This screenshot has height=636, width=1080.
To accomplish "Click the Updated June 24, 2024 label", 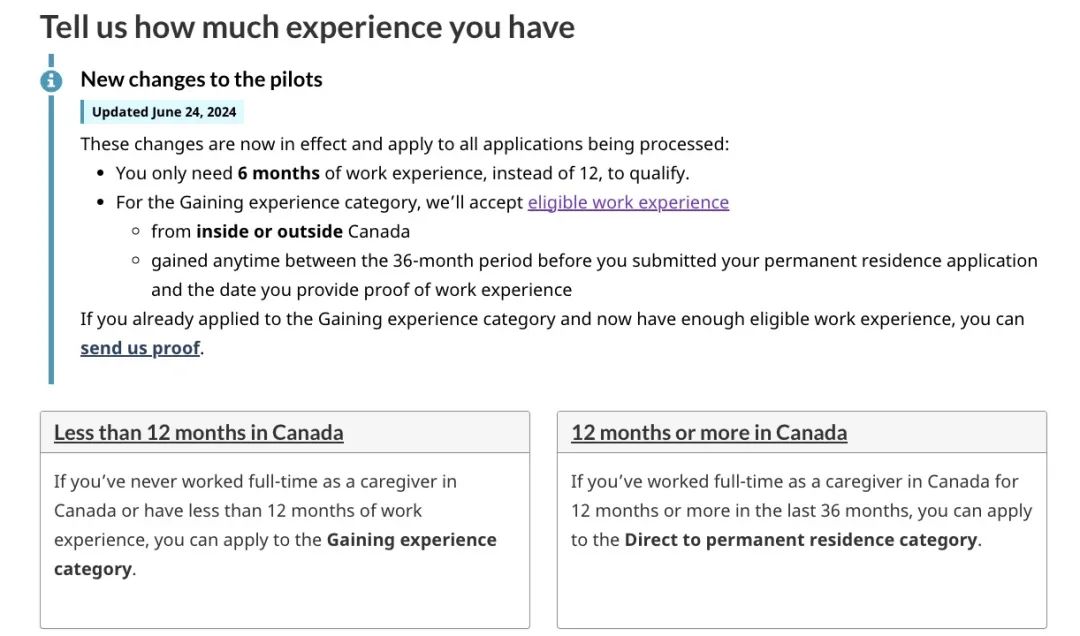I will click(163, 112).
